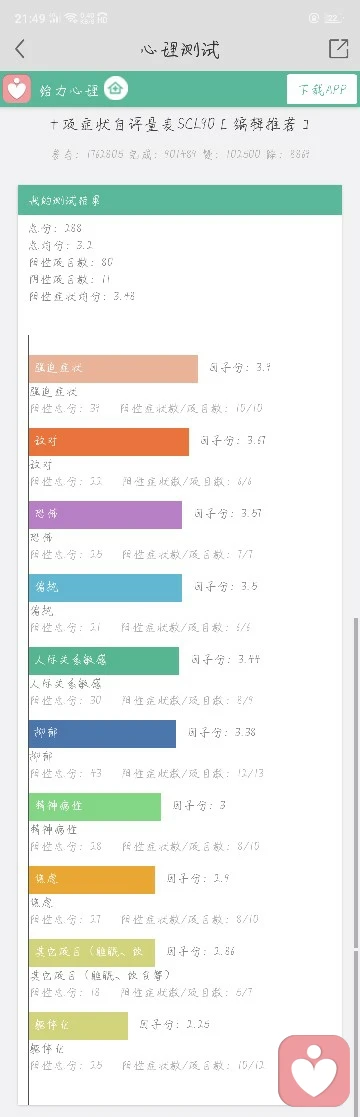
Task: Tap the pink heart app logo
Action: coord(16,89)
